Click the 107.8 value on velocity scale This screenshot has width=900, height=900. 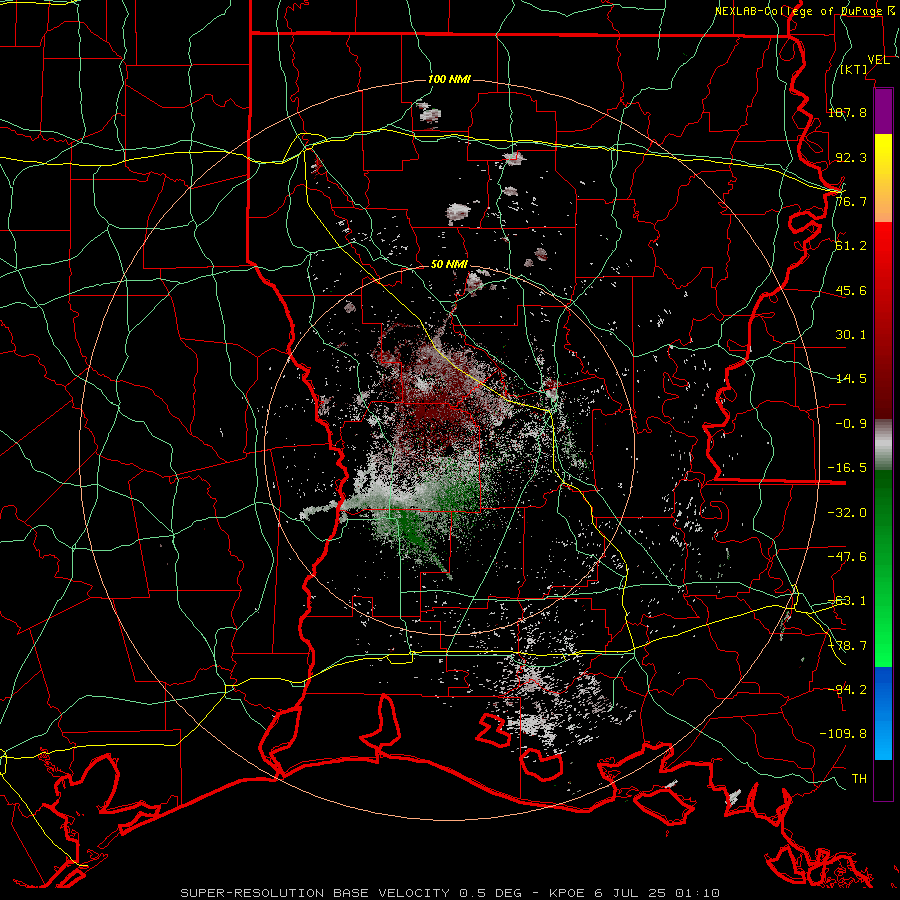(x=847, y=112)
